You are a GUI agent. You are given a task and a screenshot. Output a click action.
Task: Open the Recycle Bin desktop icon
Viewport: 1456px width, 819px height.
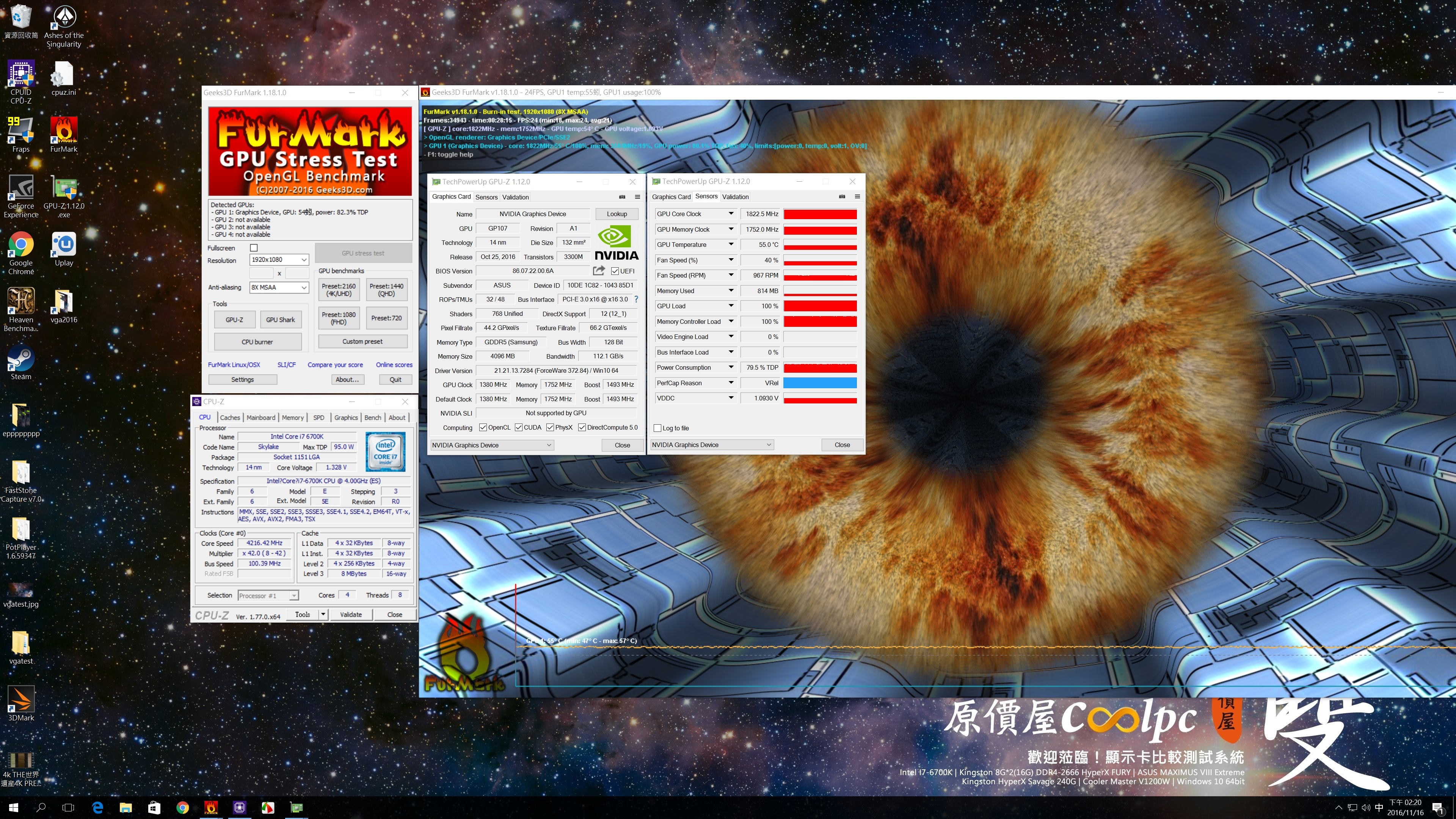21,22
